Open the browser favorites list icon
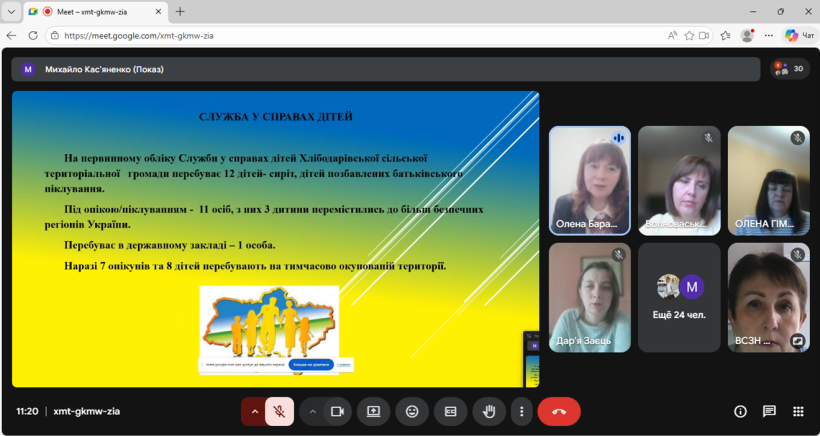820x436 pixels. click(725, 36)
